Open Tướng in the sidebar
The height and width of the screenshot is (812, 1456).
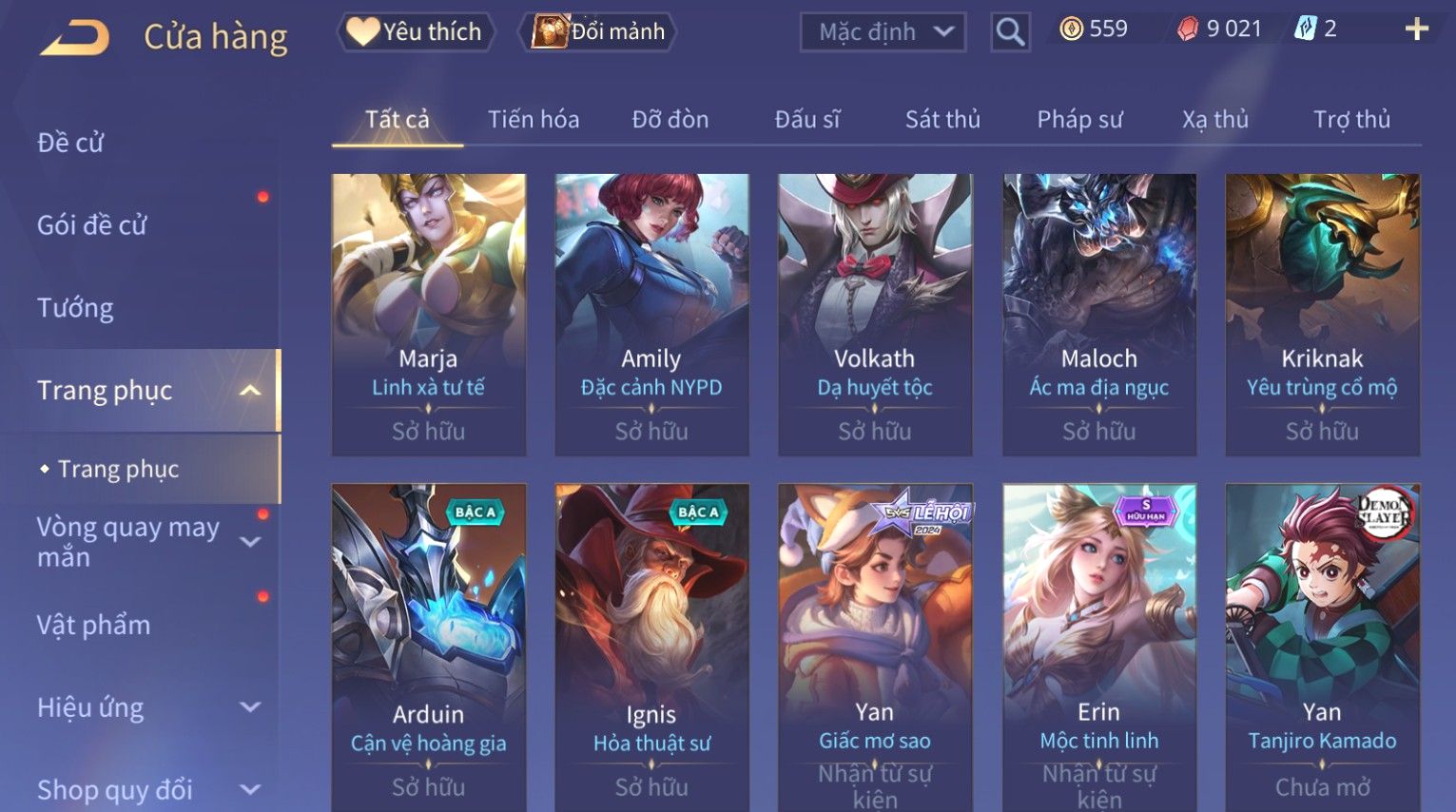(x=75, y=308)
